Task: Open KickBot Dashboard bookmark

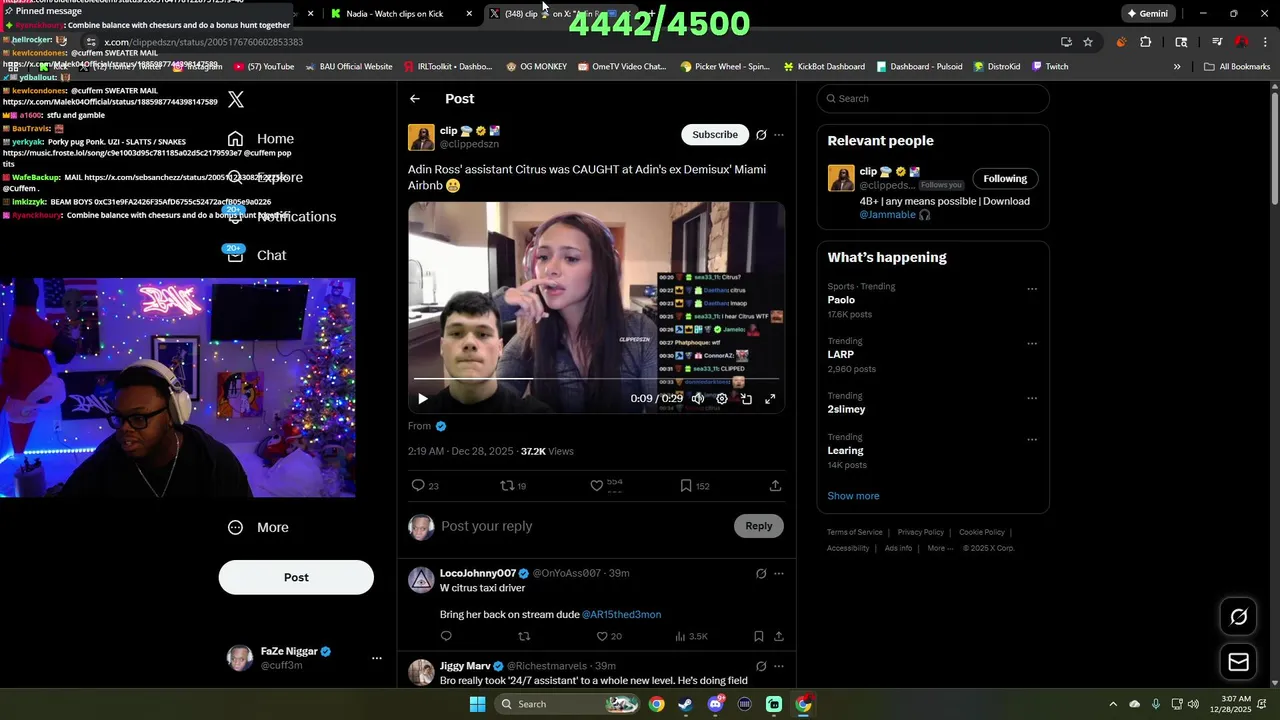Action: tap(824, 67)
